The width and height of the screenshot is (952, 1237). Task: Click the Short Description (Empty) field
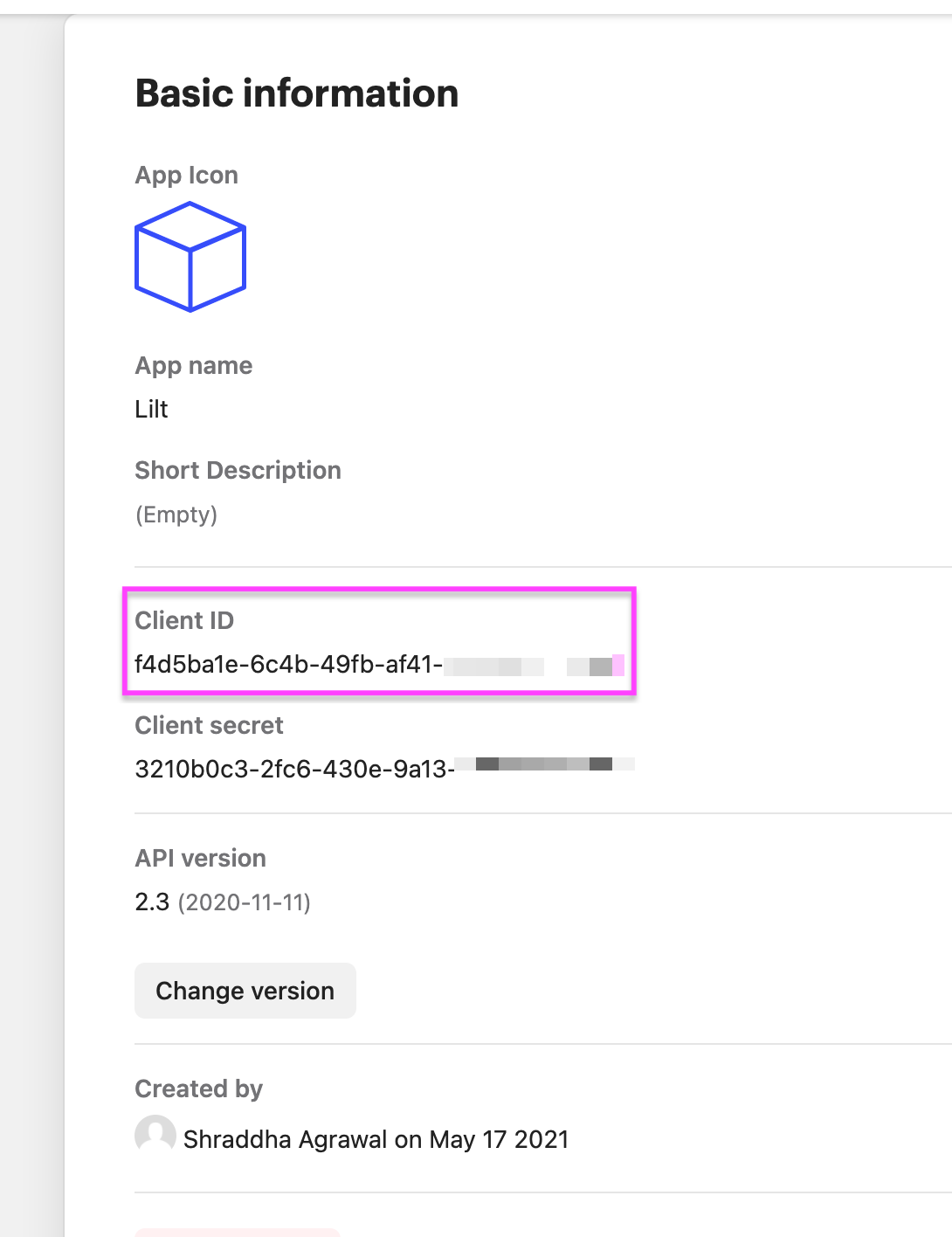(176, 515)
